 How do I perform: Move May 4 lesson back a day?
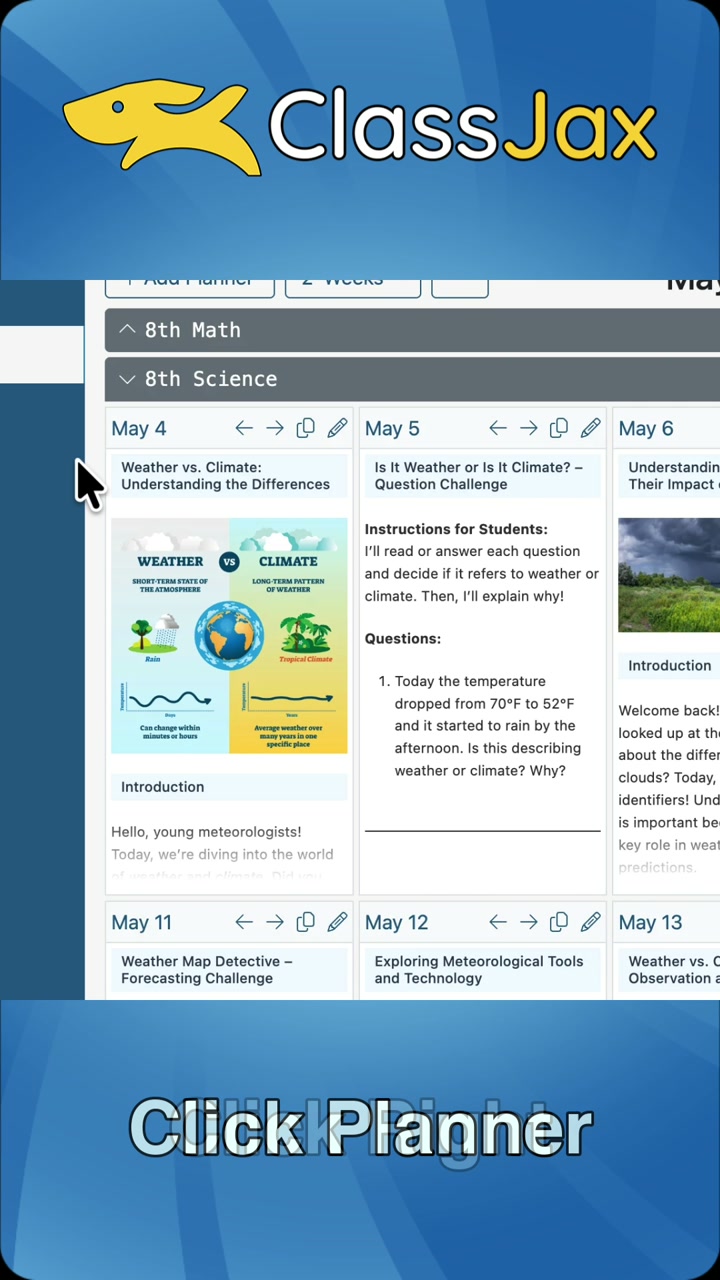(244, 428)
